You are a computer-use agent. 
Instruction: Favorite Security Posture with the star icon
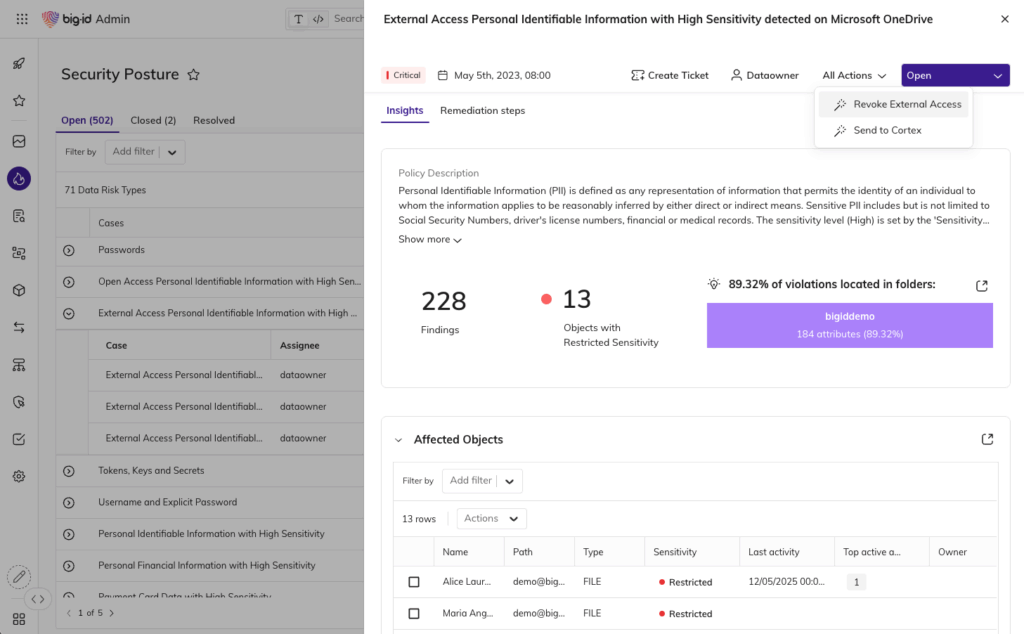point(194,75)
